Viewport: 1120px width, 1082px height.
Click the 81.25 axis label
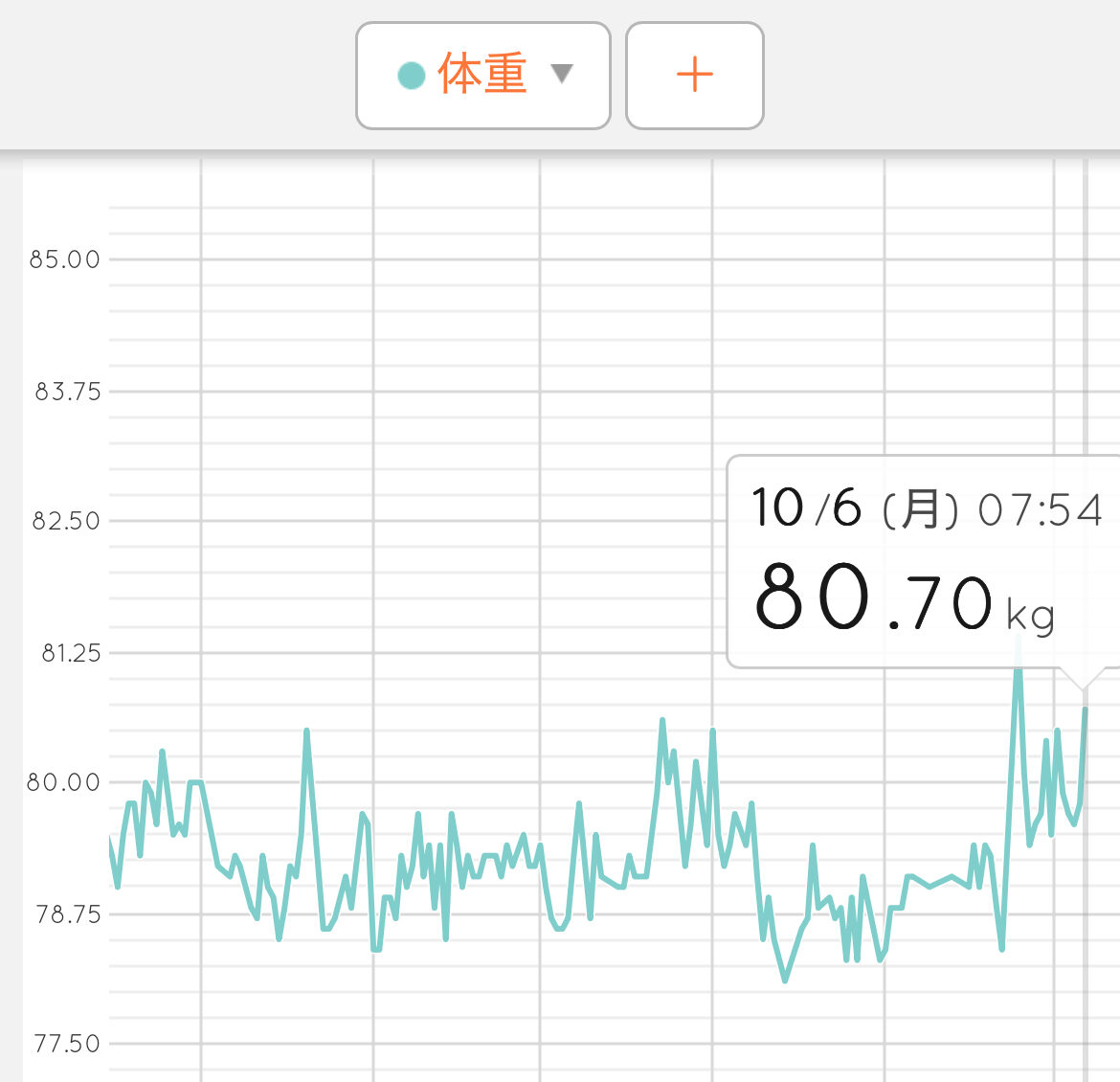pyautogui.click(x=70, y=654)
